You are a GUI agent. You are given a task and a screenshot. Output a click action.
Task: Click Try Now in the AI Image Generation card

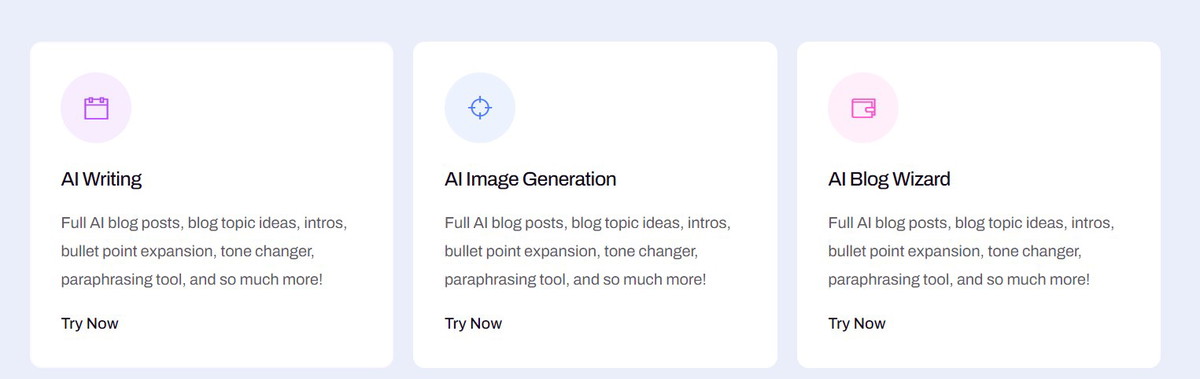473,323
